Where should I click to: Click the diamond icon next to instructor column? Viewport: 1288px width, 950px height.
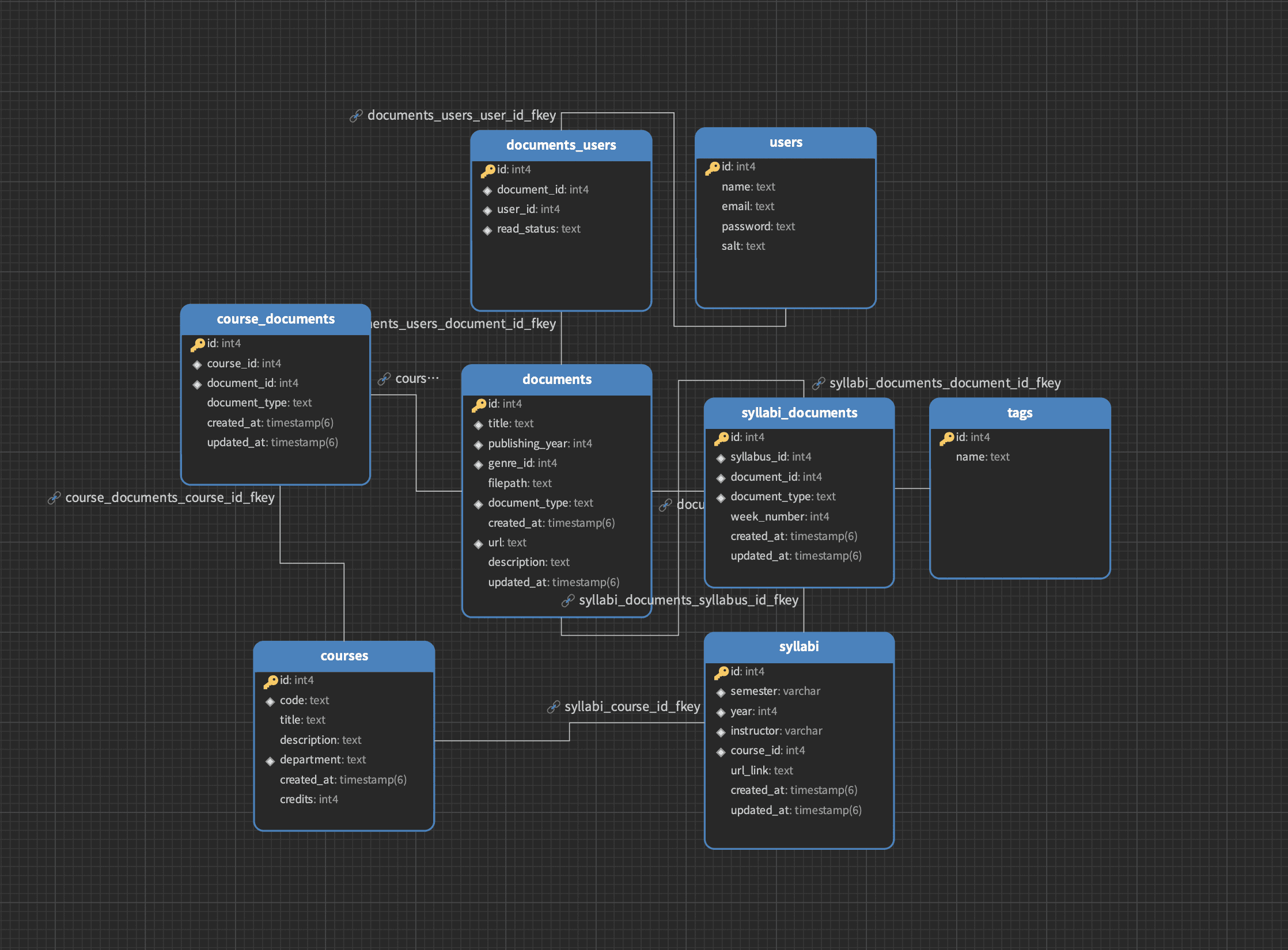(721, 732)
